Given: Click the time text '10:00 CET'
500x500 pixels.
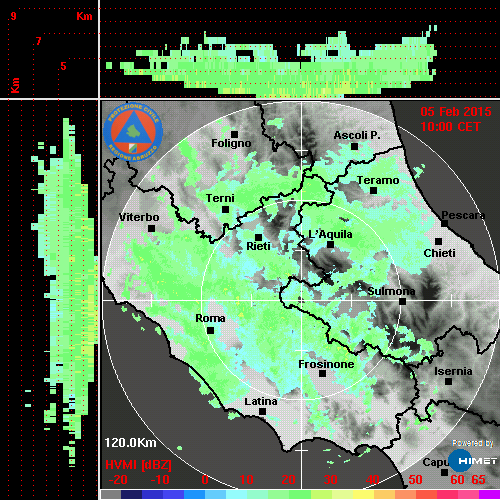Looking at the screenshot, I should tap(450, 127).
